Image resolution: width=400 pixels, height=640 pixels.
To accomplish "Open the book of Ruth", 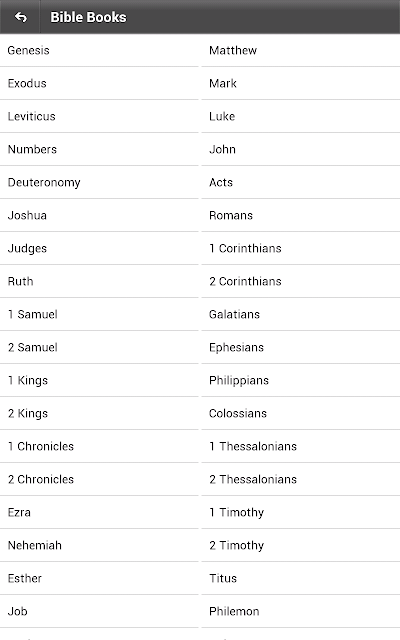I will (x=99, y=282).
